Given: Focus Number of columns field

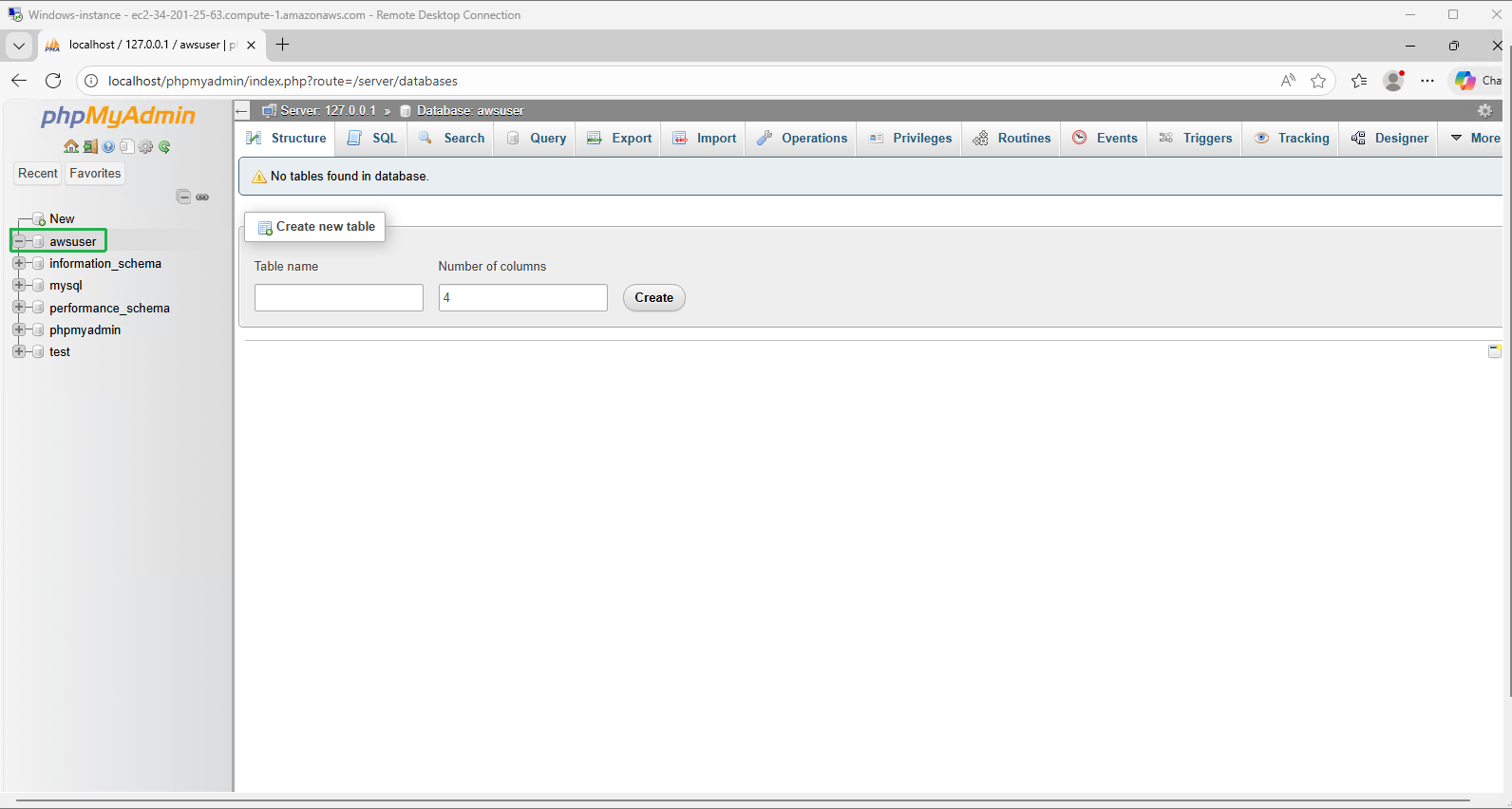Looking at the screenshot, I should 523,297.
